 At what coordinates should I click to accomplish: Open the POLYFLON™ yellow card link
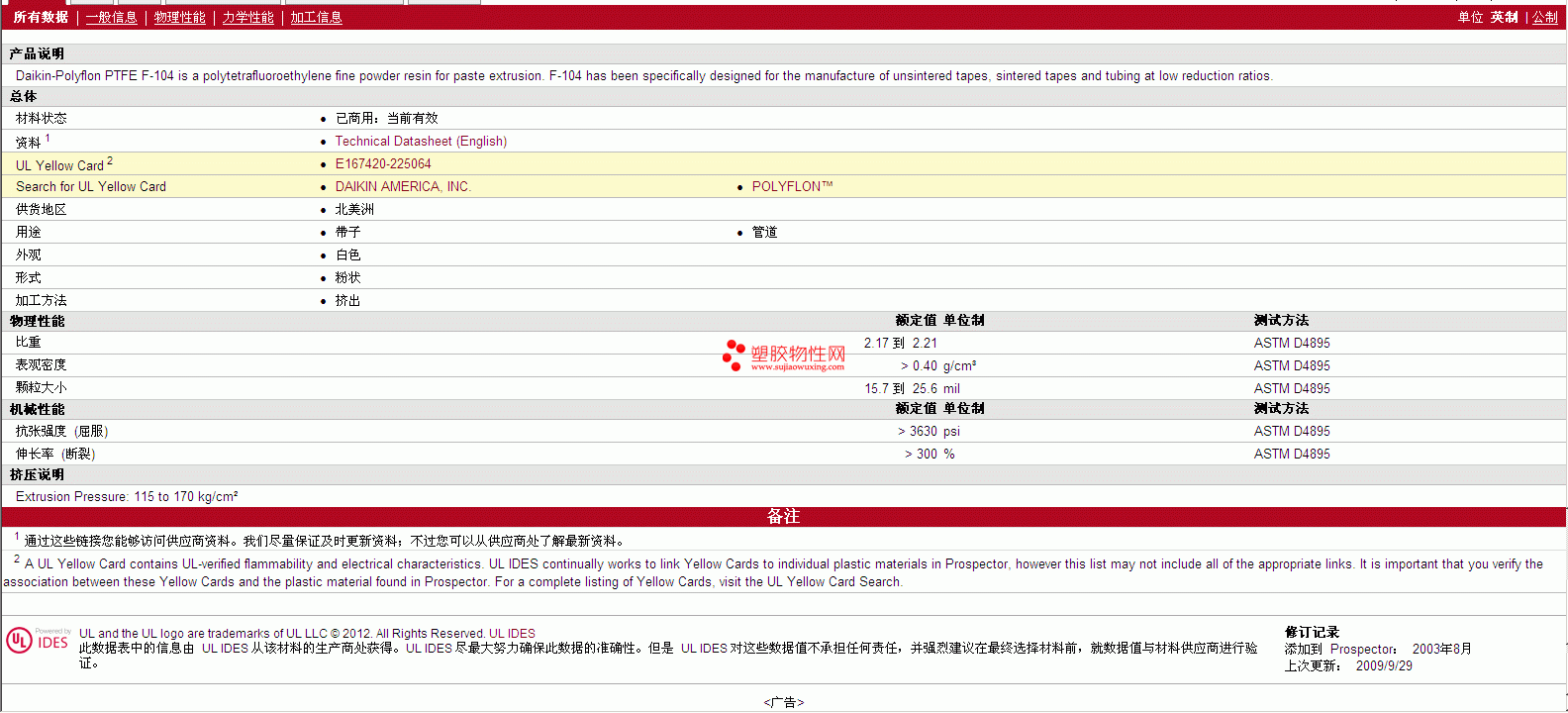coord(792,187)
